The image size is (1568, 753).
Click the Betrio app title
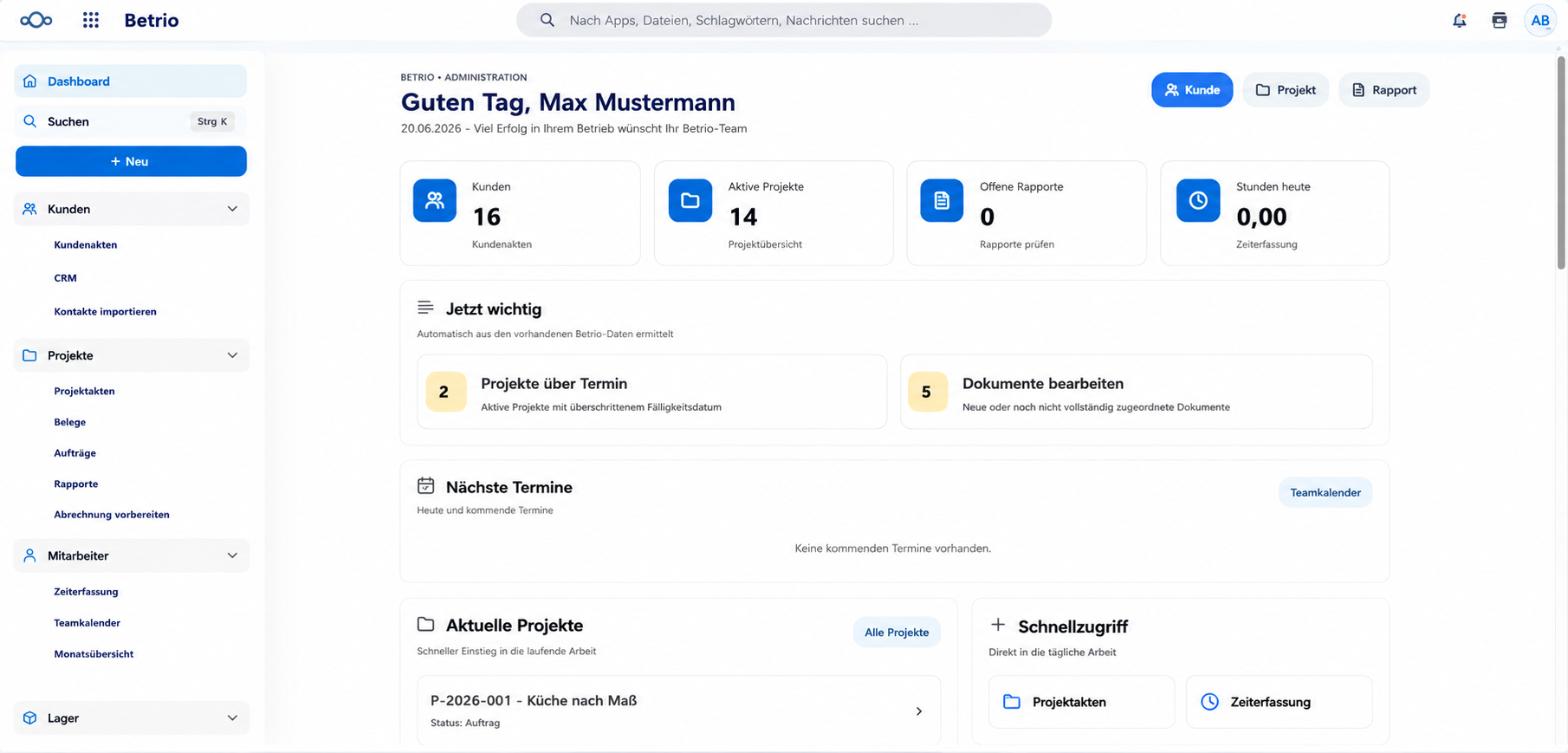152,20
